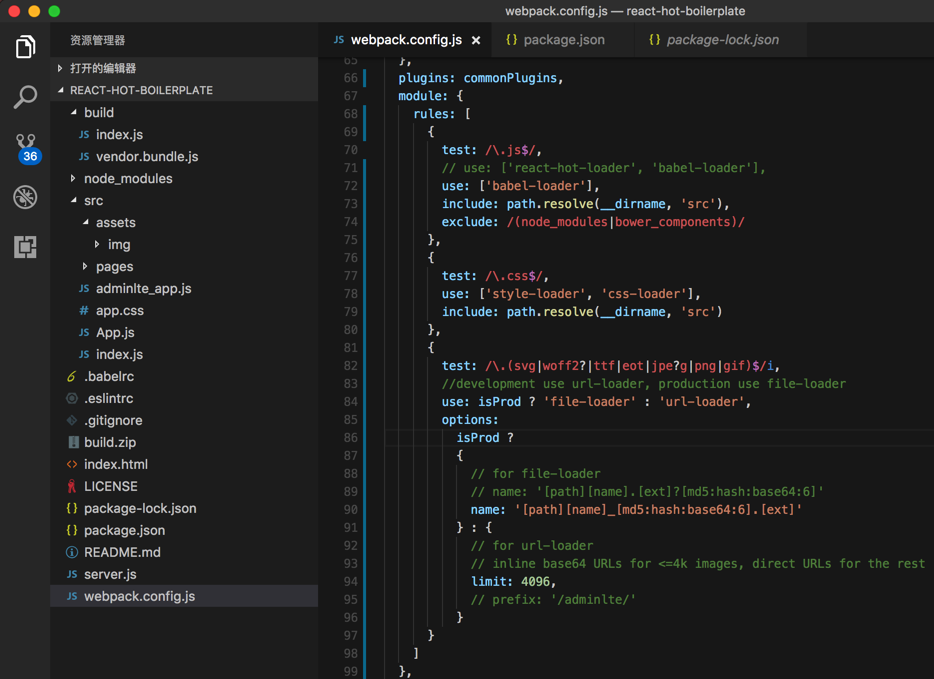Expand the pages folder

click(114, 266)
